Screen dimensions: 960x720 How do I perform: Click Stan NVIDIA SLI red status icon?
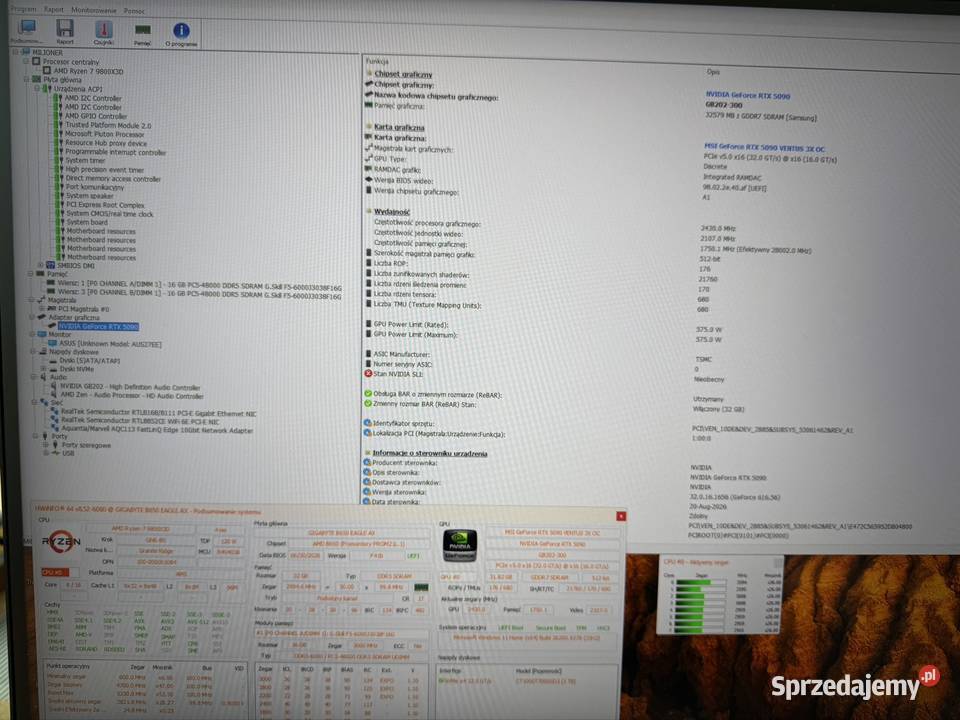368,373
